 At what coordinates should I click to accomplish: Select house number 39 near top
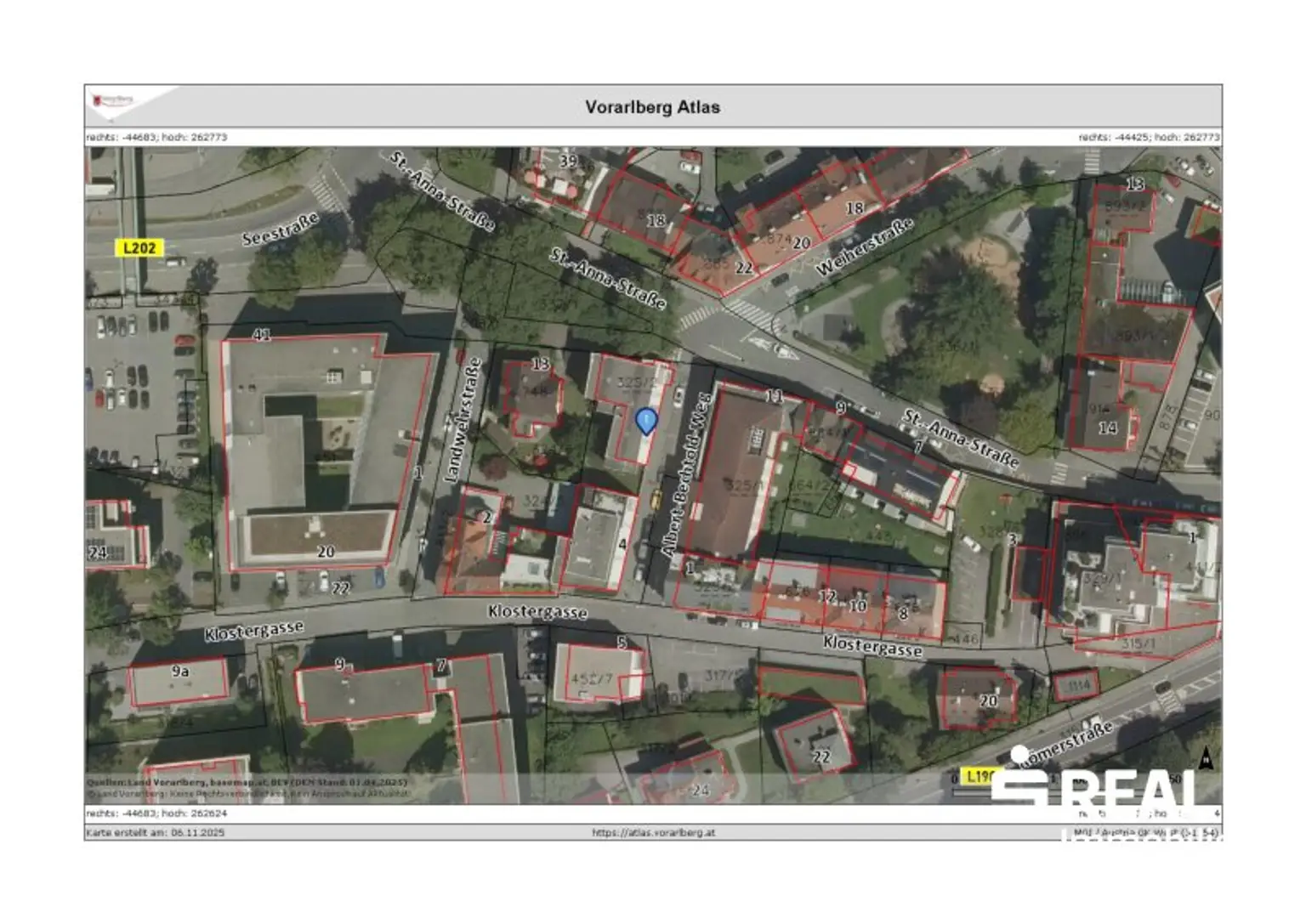(x=568, y=161)
